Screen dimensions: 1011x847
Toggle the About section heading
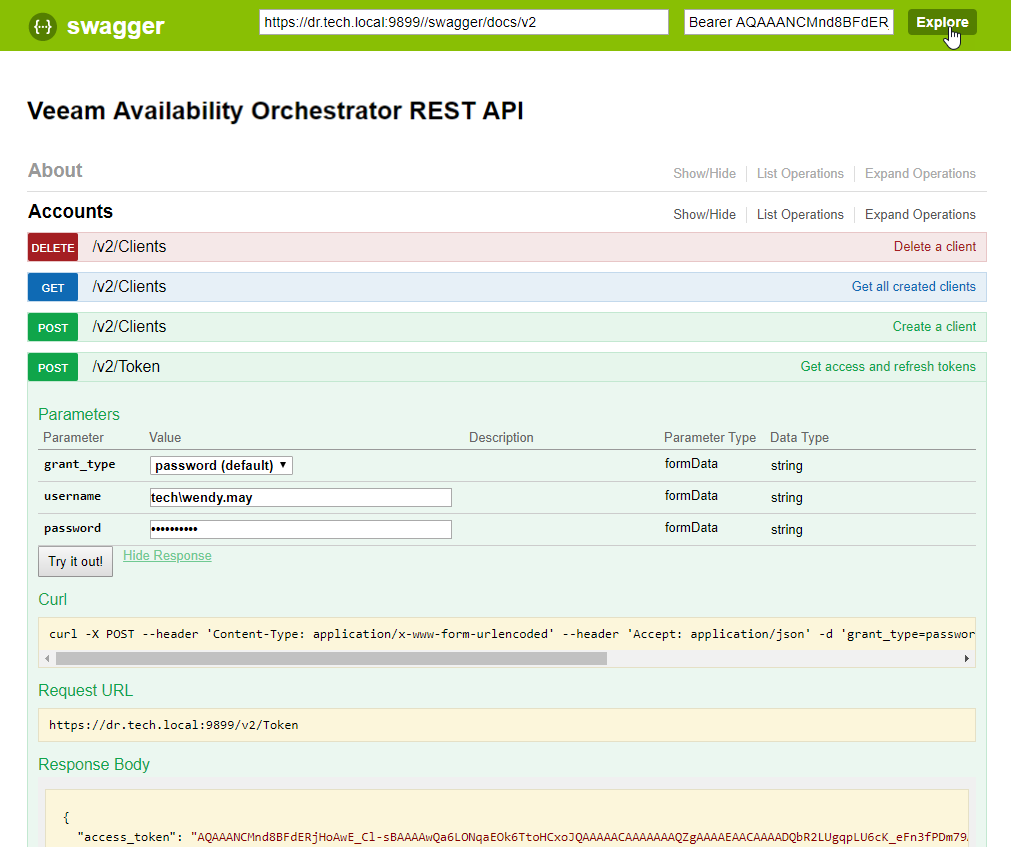55,170
